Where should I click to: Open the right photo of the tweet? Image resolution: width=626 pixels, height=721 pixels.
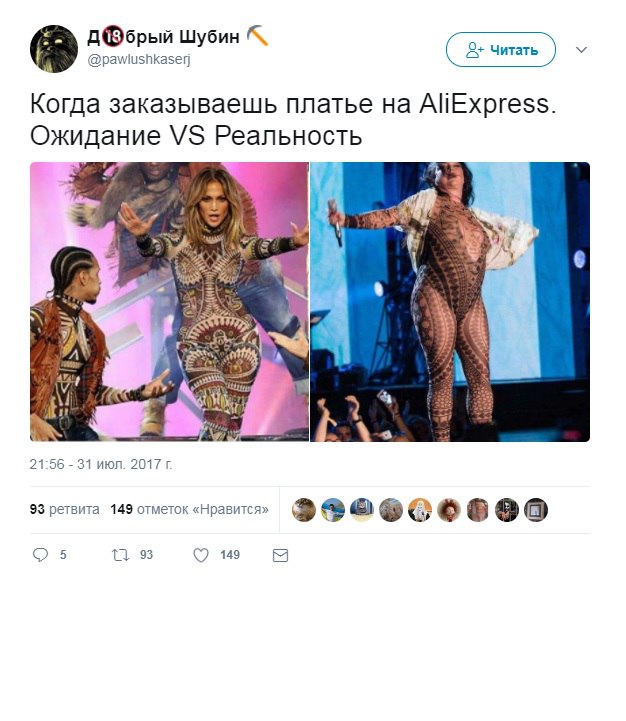click(x=450, y=302)
